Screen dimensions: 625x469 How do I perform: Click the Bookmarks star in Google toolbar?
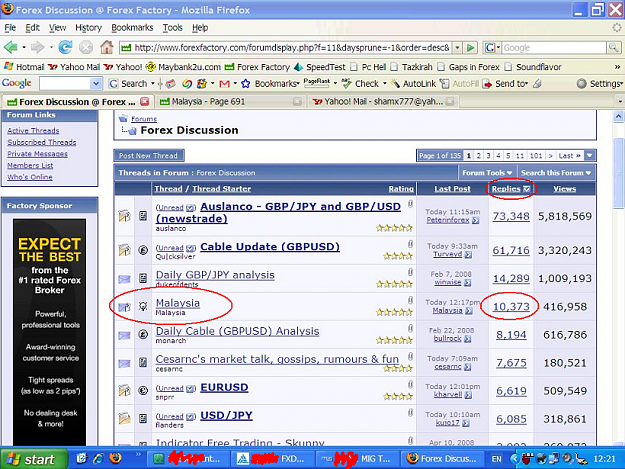coord(246,84)
